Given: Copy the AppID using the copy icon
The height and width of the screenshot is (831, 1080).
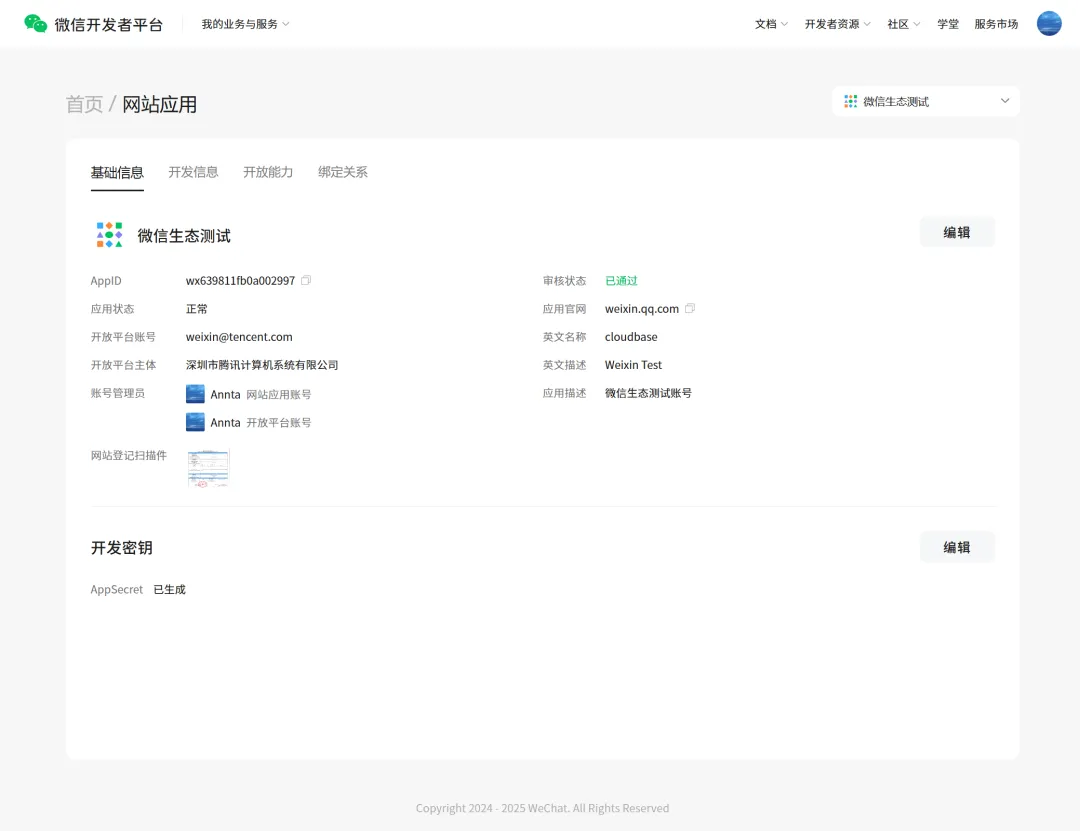Looking at the screenshot, I should pos(307,280).
